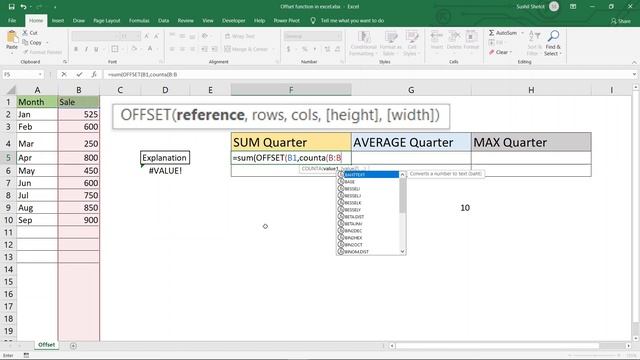This screenshot has width=640, height=360.
Task: Click the Save icon in quick access toolbar
Action: [x=11, y=7]
